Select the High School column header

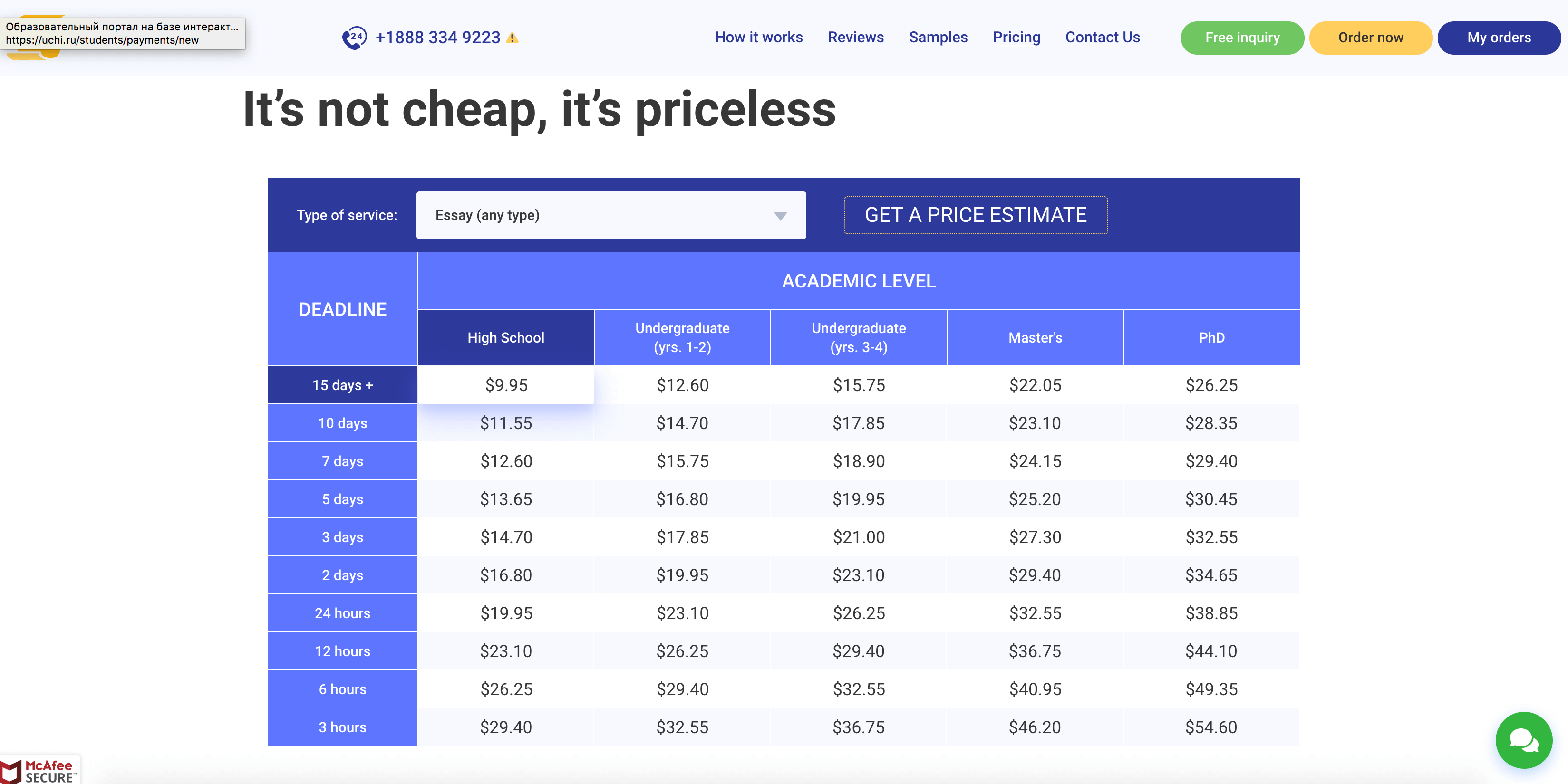[x=505, y=337]
